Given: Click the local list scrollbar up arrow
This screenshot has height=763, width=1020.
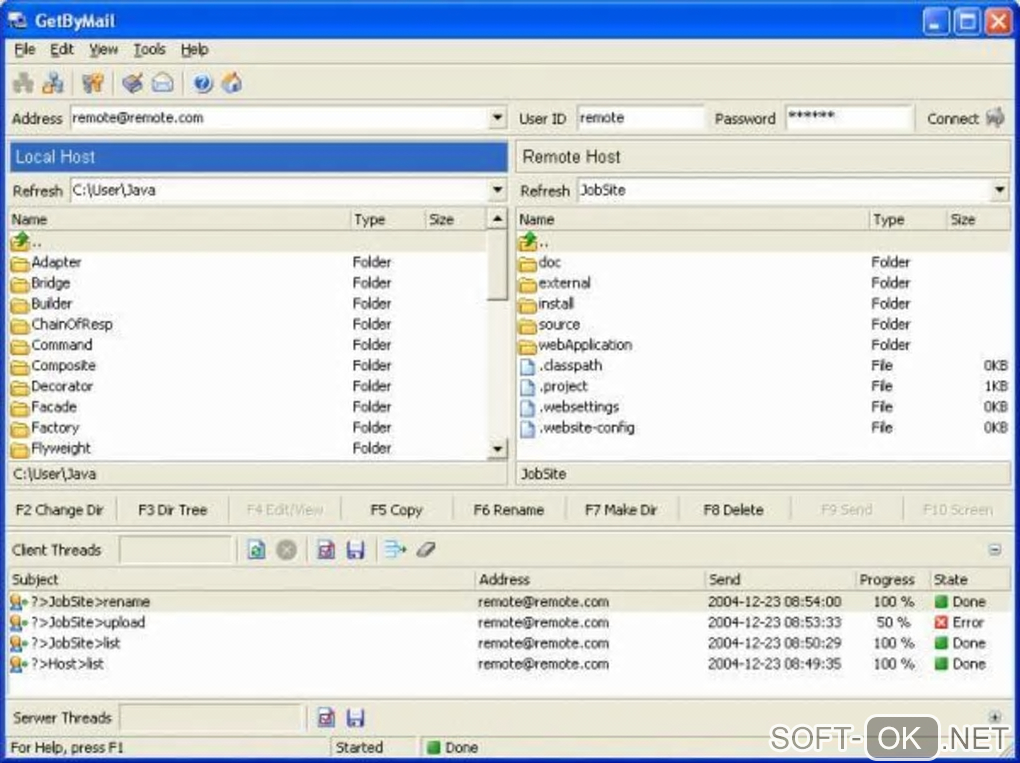Looking at the screenshot, I should (497, 219).
